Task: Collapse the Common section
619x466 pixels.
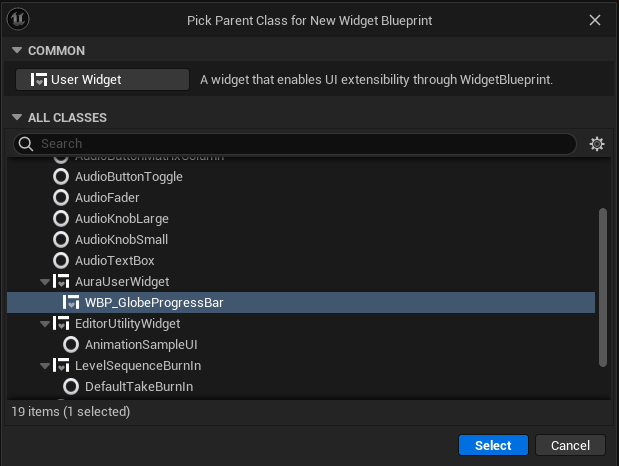Action: (16, 51)
